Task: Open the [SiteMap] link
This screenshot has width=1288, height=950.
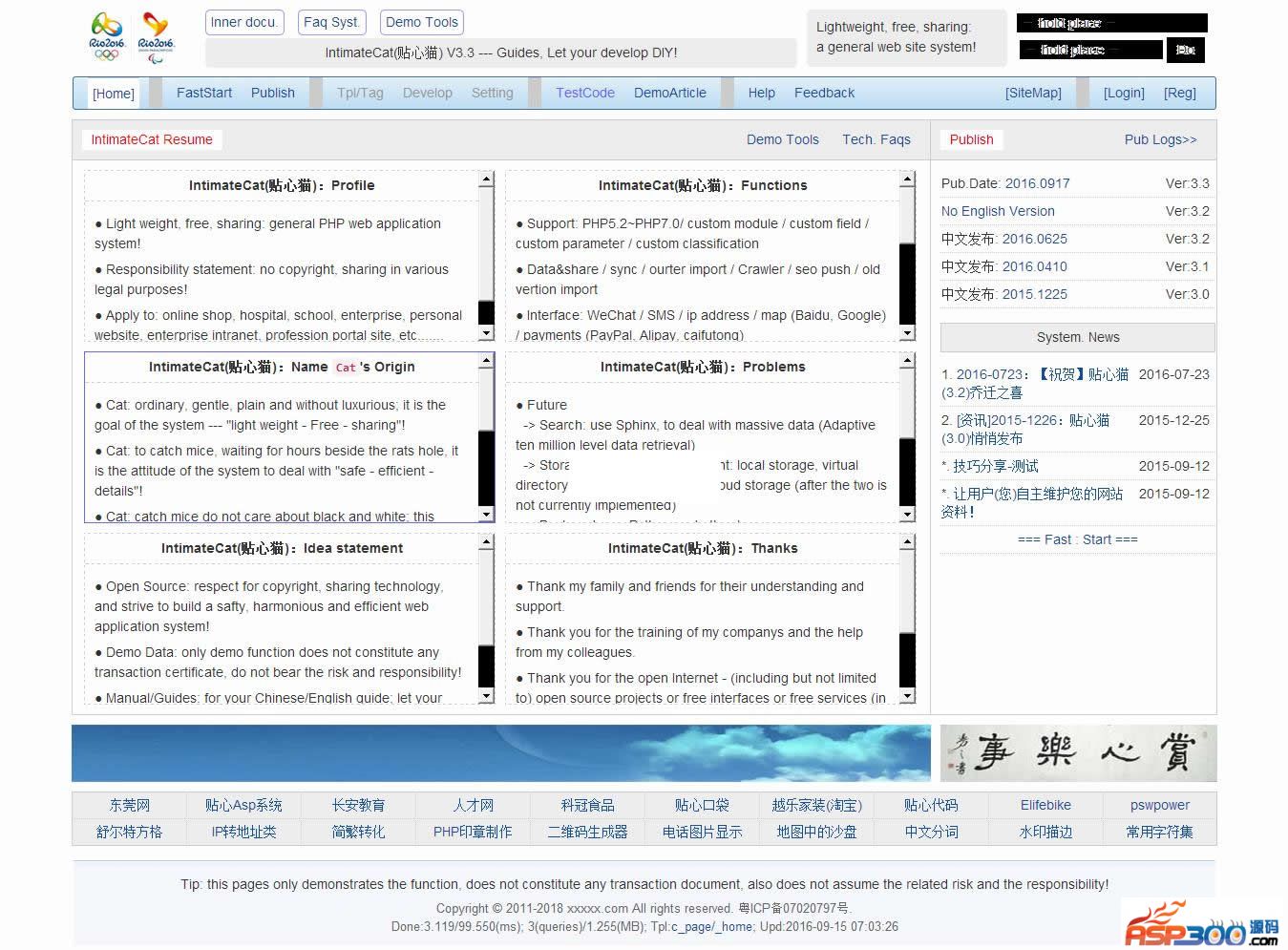Action: (1033, 93)
